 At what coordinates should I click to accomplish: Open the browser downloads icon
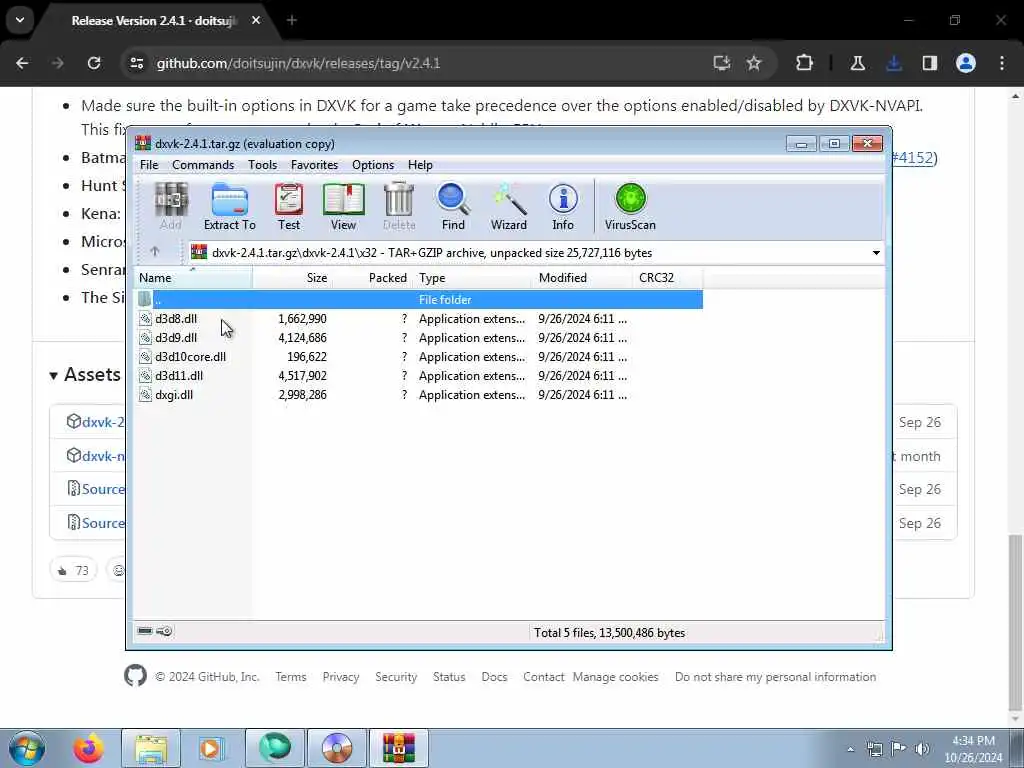tap(893, 63)
